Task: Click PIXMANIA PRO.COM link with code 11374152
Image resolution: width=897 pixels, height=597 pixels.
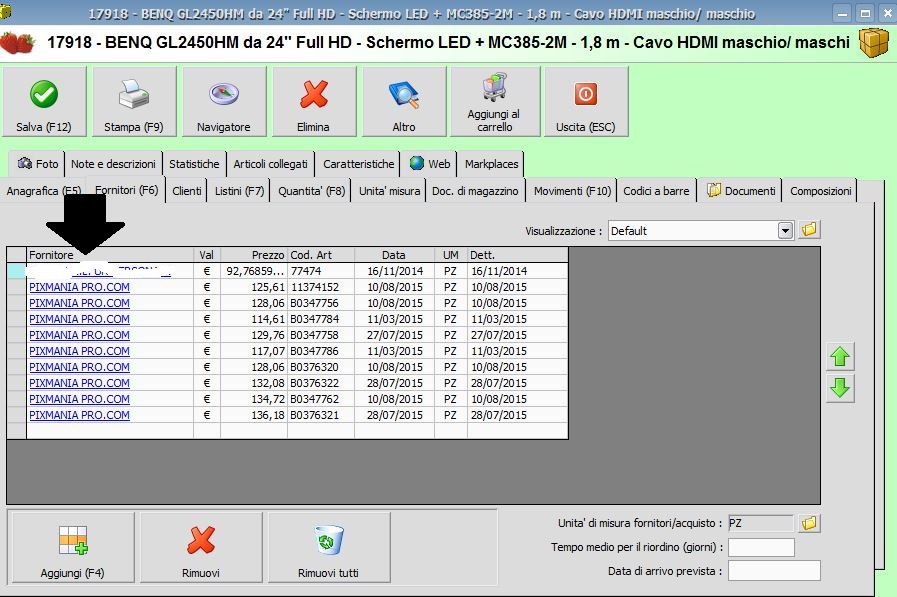Action: tap(80, 287)
